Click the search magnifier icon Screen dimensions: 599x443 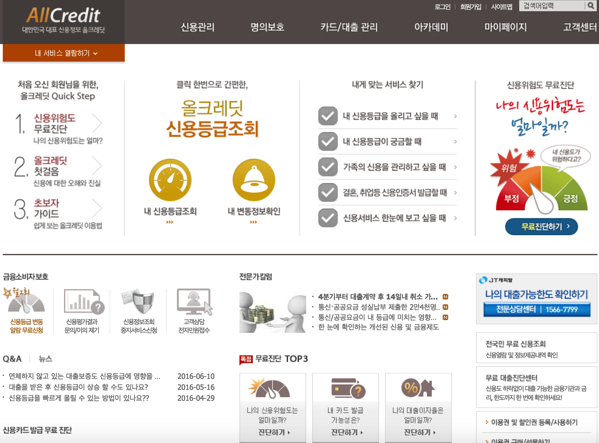pyautogui.click(x=591, y=6)
